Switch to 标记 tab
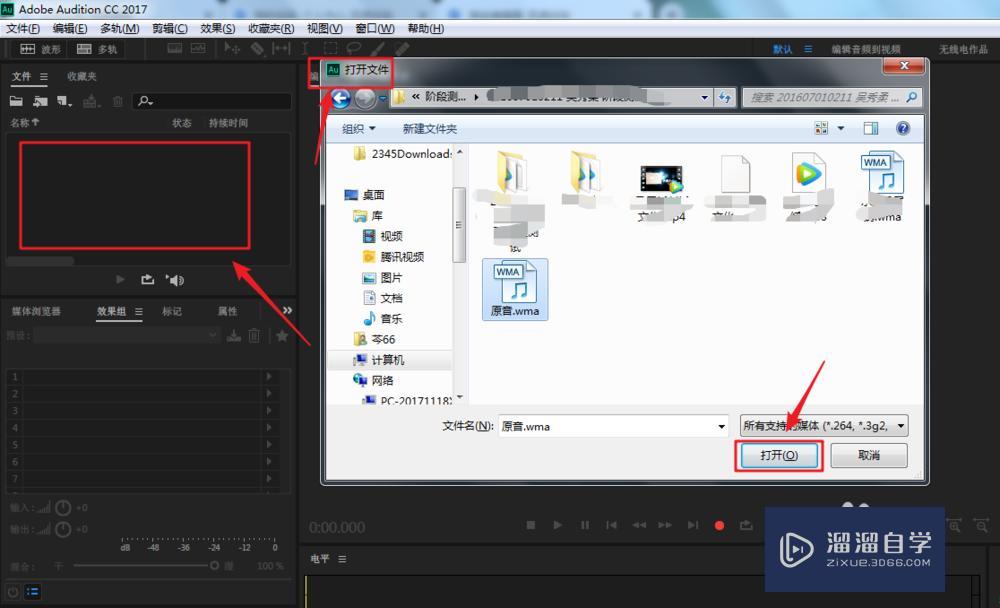The height and width of the screenshot is (608, 1000). coord(172,311)
